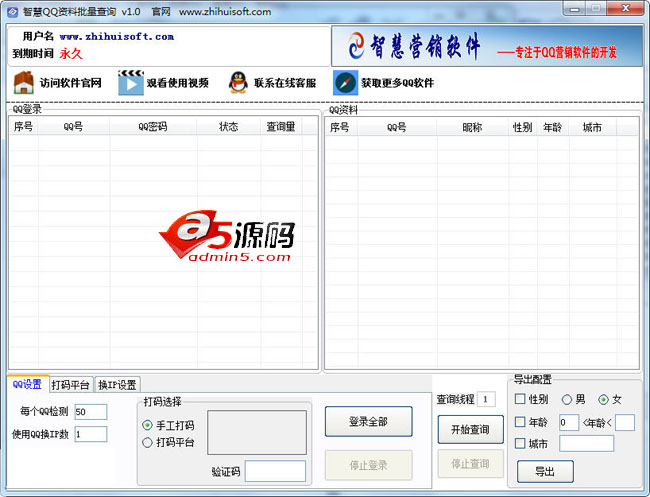Screen dimensions: 650x497
Task: Focus the 每个QQ检测 input field
Action: (91, 412)
